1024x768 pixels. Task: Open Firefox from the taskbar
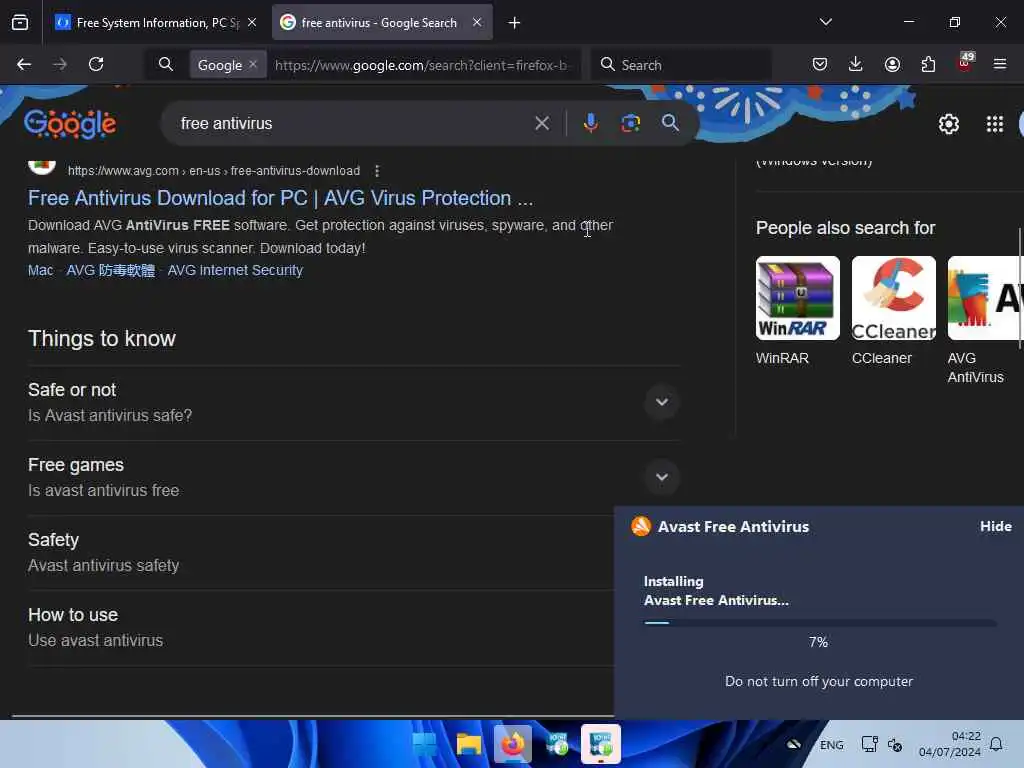513,744
